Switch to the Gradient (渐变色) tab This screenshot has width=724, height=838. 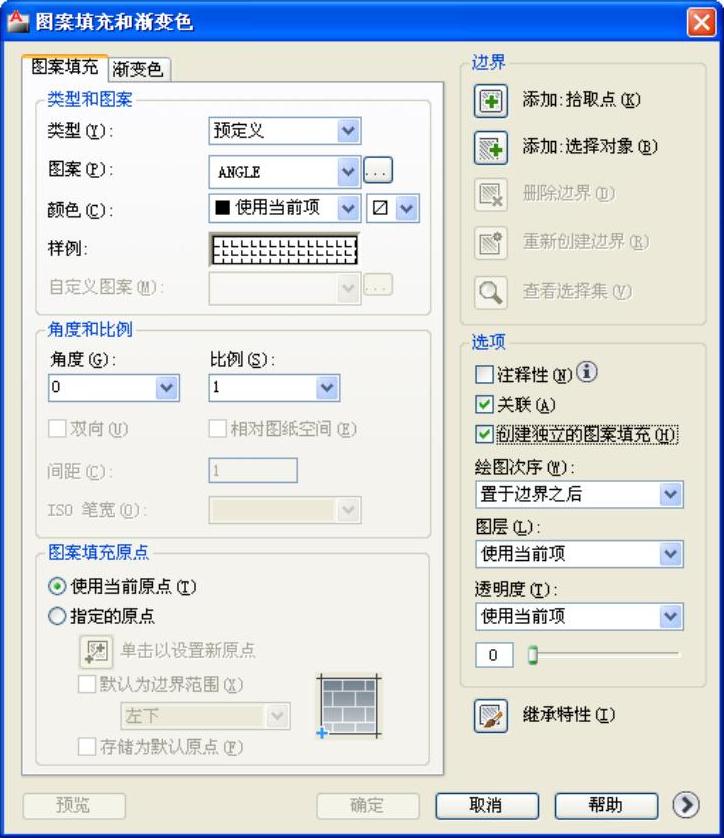pos(138,69)
